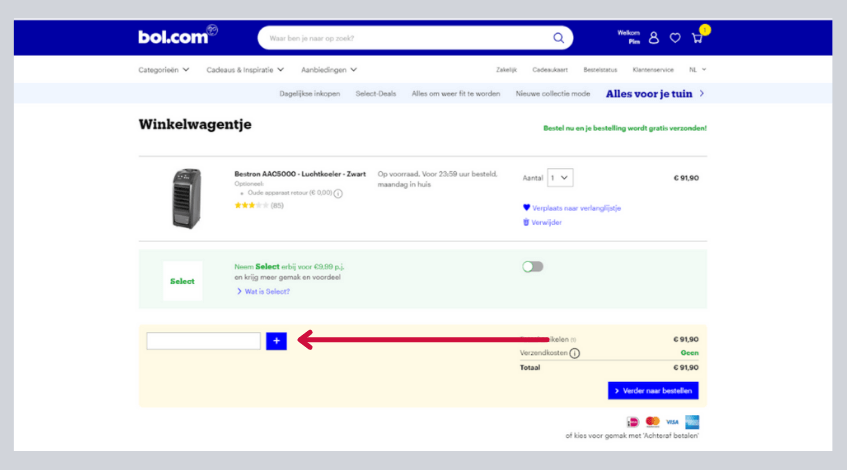847x470 pixels.
Task: Open the Aantal quantity dropdown
Action: 559,178
